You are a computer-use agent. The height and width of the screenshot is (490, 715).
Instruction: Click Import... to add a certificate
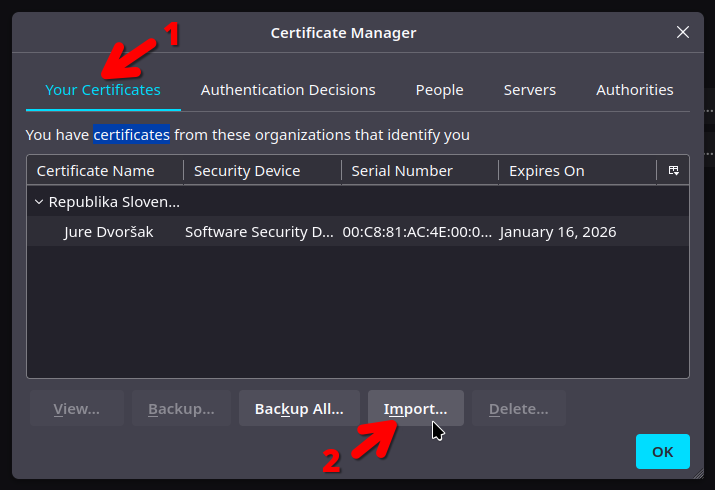(415, 409)
